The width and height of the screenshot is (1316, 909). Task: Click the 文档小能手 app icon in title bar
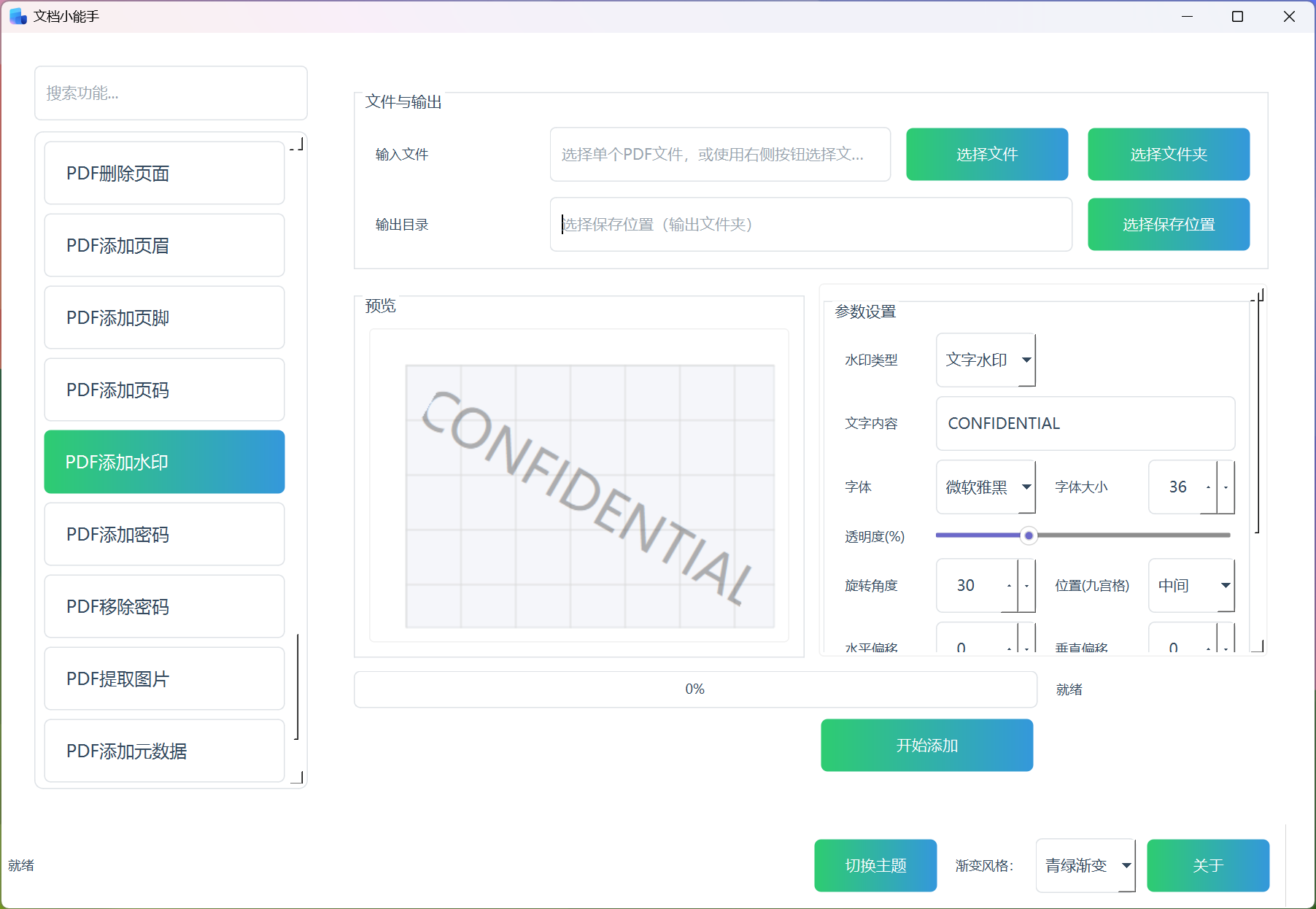pyautogui.click(x=18, y=16)
